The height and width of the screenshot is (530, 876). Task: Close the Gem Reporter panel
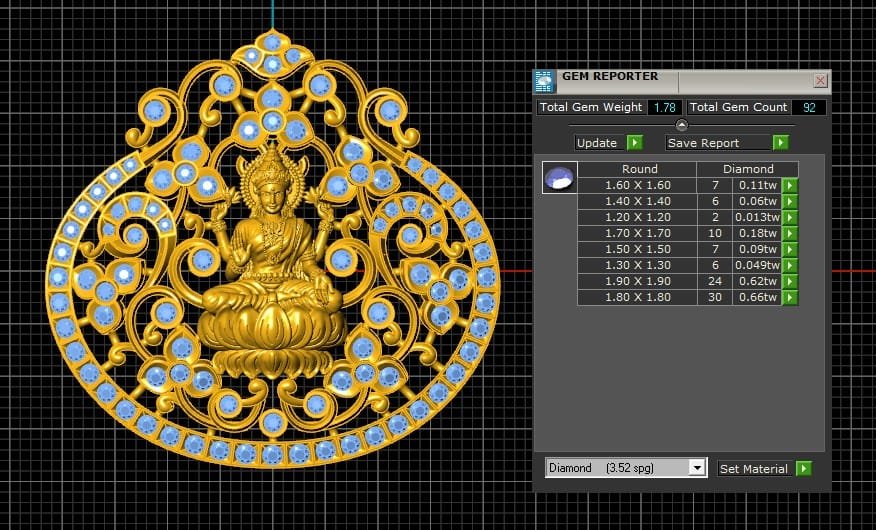pyautogui.click(x=820, y=80)
